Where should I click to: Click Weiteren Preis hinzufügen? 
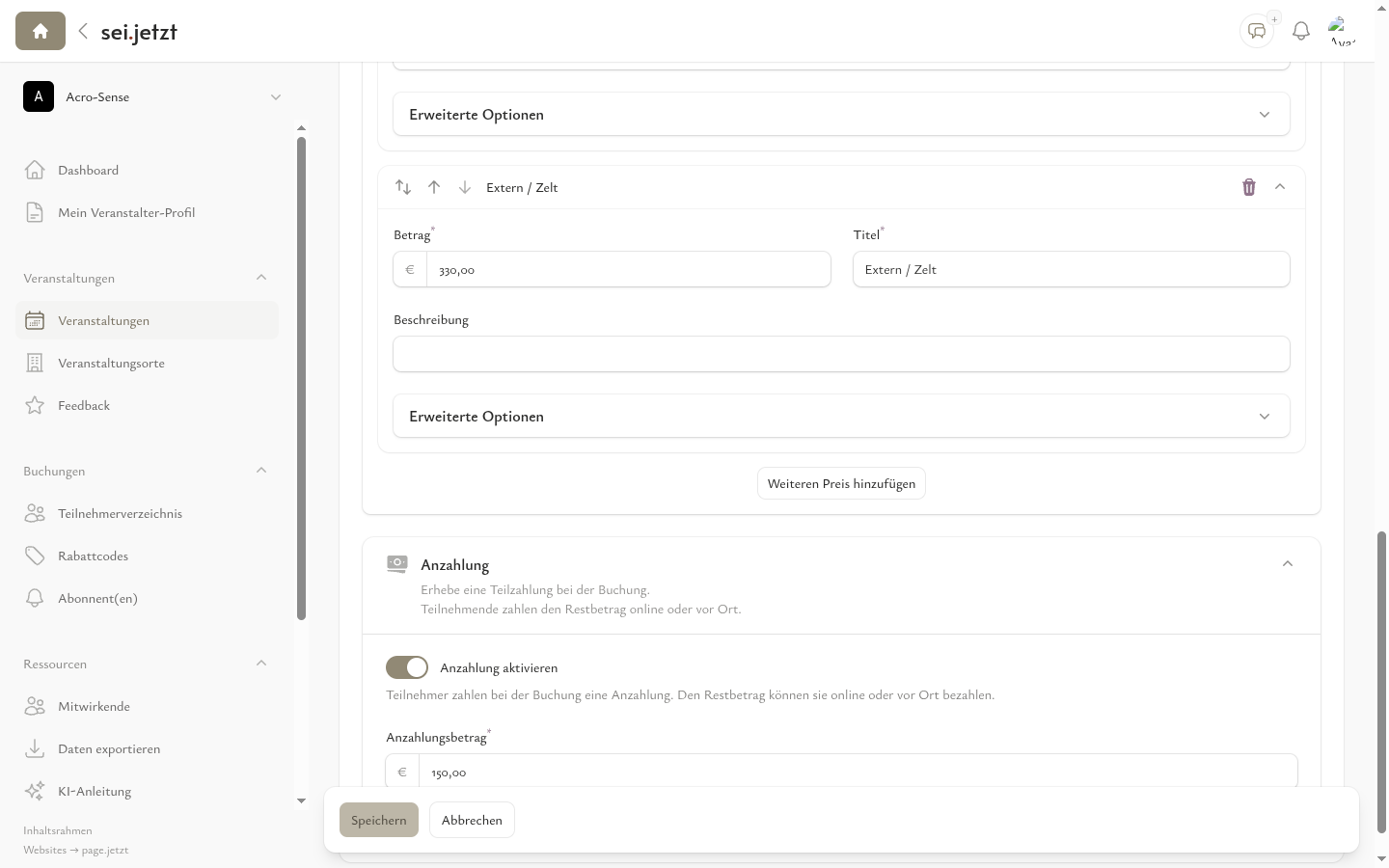[841, 484]
